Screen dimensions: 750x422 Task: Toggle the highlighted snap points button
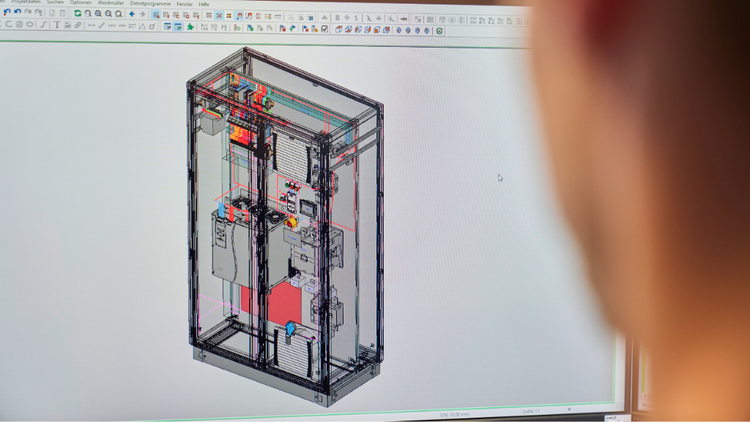pos(219,16)
